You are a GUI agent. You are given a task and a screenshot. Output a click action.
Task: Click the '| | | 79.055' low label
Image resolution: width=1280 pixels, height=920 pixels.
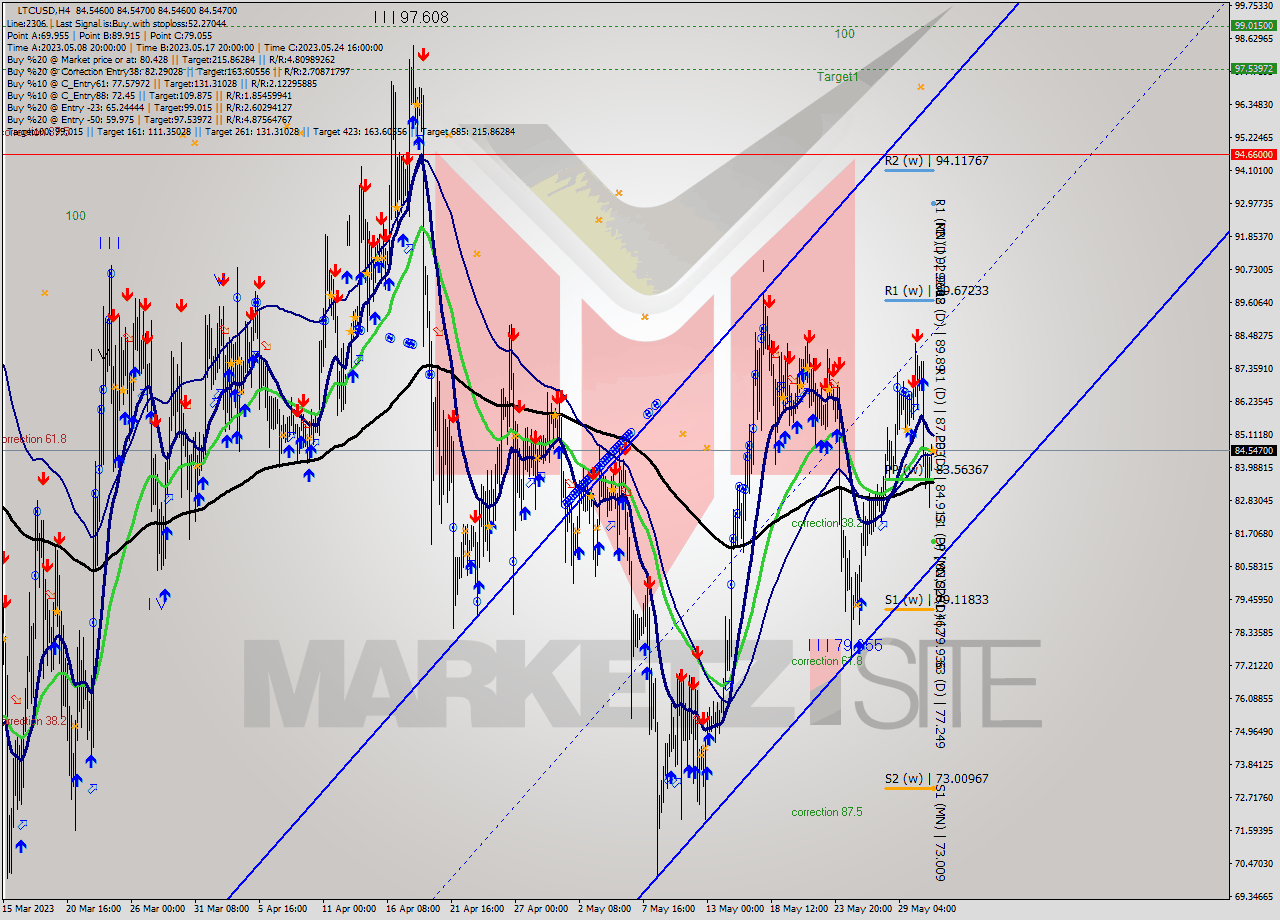pos(846,646)
